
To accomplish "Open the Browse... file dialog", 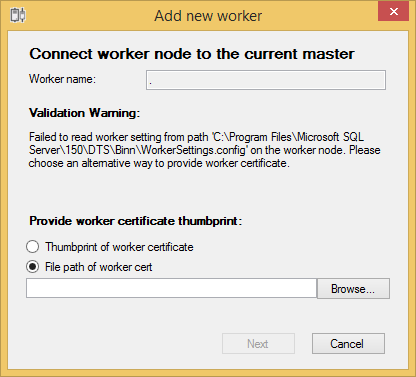I will click(353, 289).
